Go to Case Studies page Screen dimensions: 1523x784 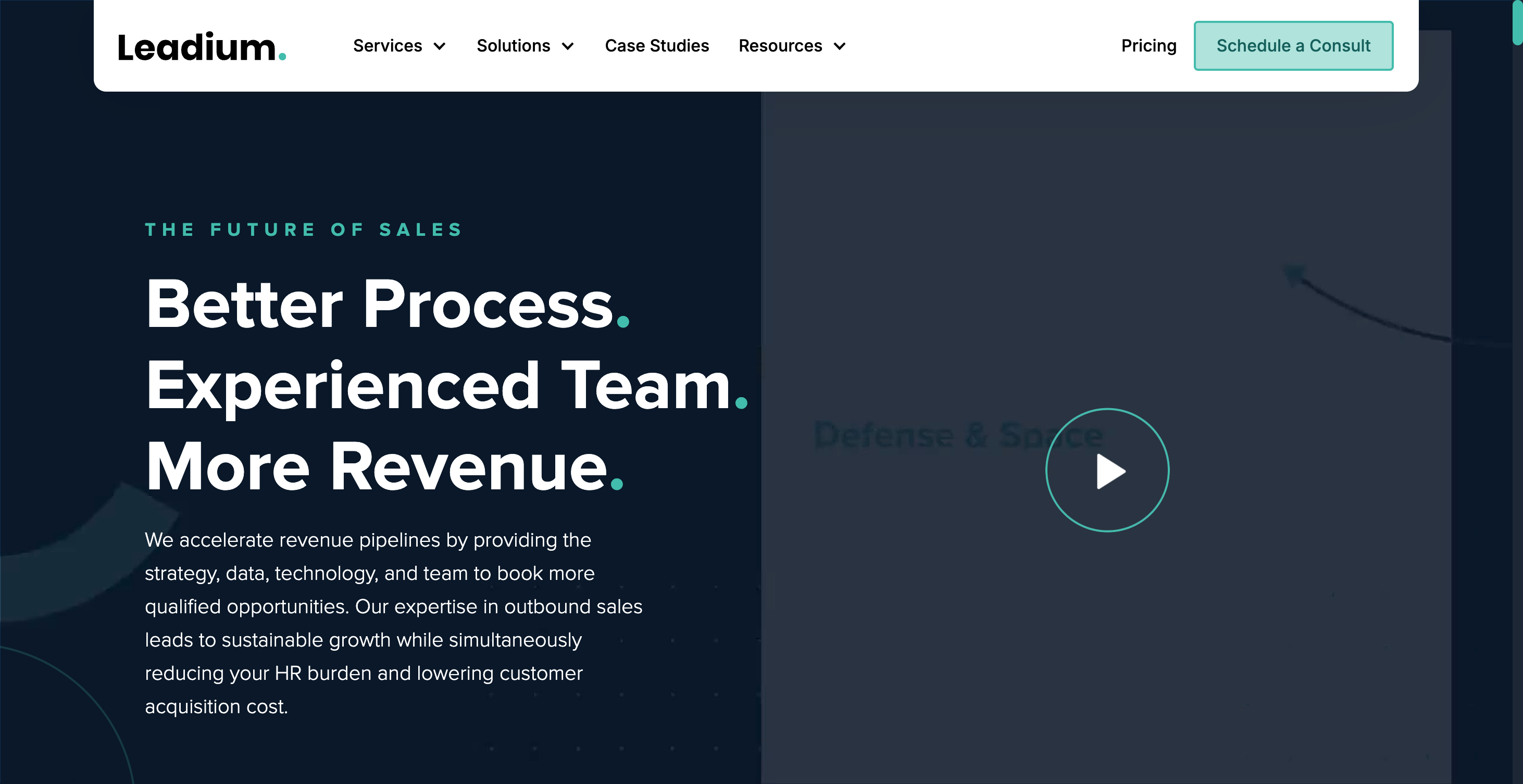click(656, 46)
